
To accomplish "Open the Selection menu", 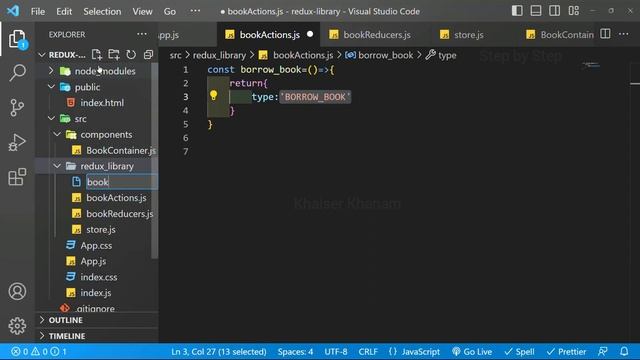I will pyautogui.click(x=102, y=11).
